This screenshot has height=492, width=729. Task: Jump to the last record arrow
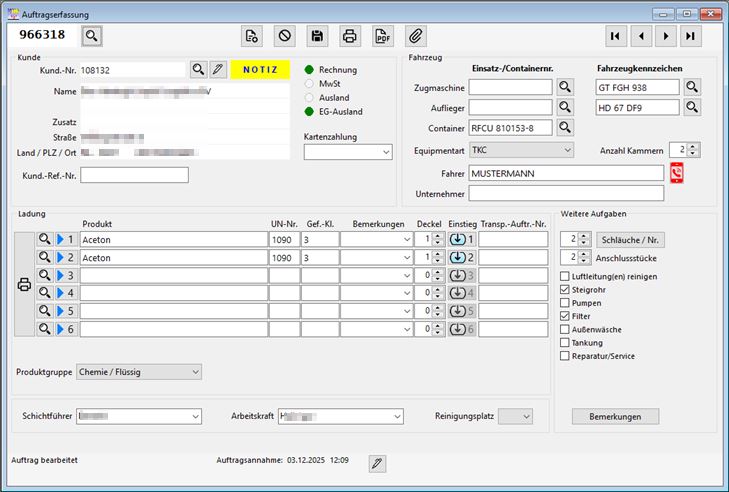(x=690, y=36)
